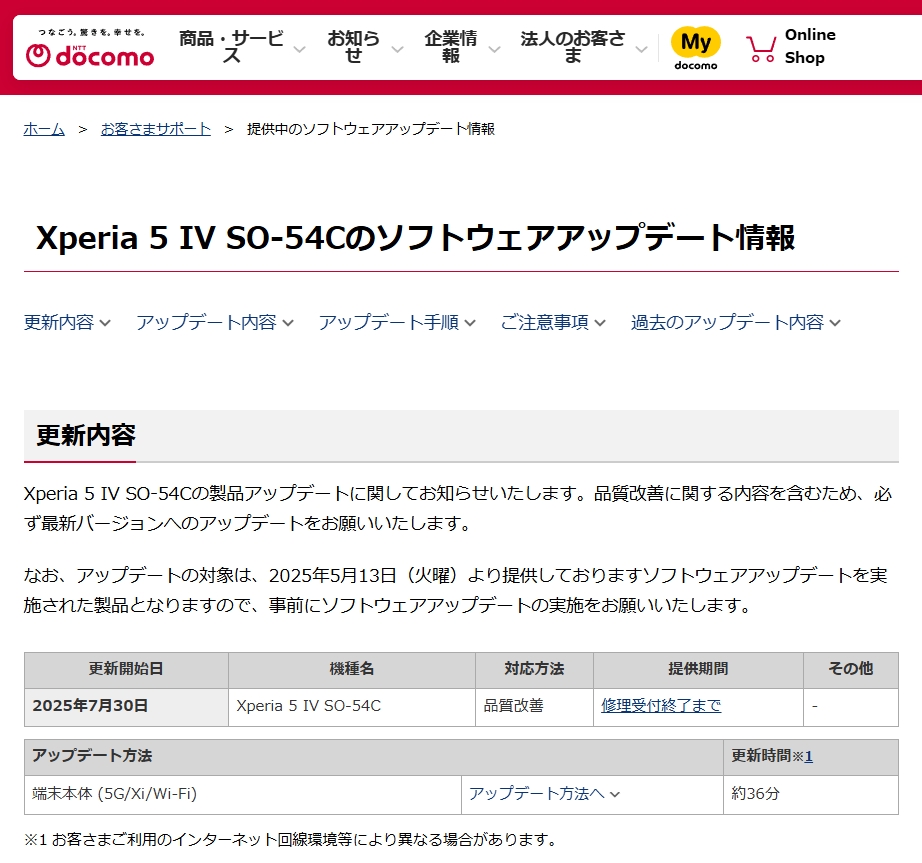The height and width of the screenshot is (863, 922).
Task: Expand chevron next to 商品・サービス
Action: [299, 49]
